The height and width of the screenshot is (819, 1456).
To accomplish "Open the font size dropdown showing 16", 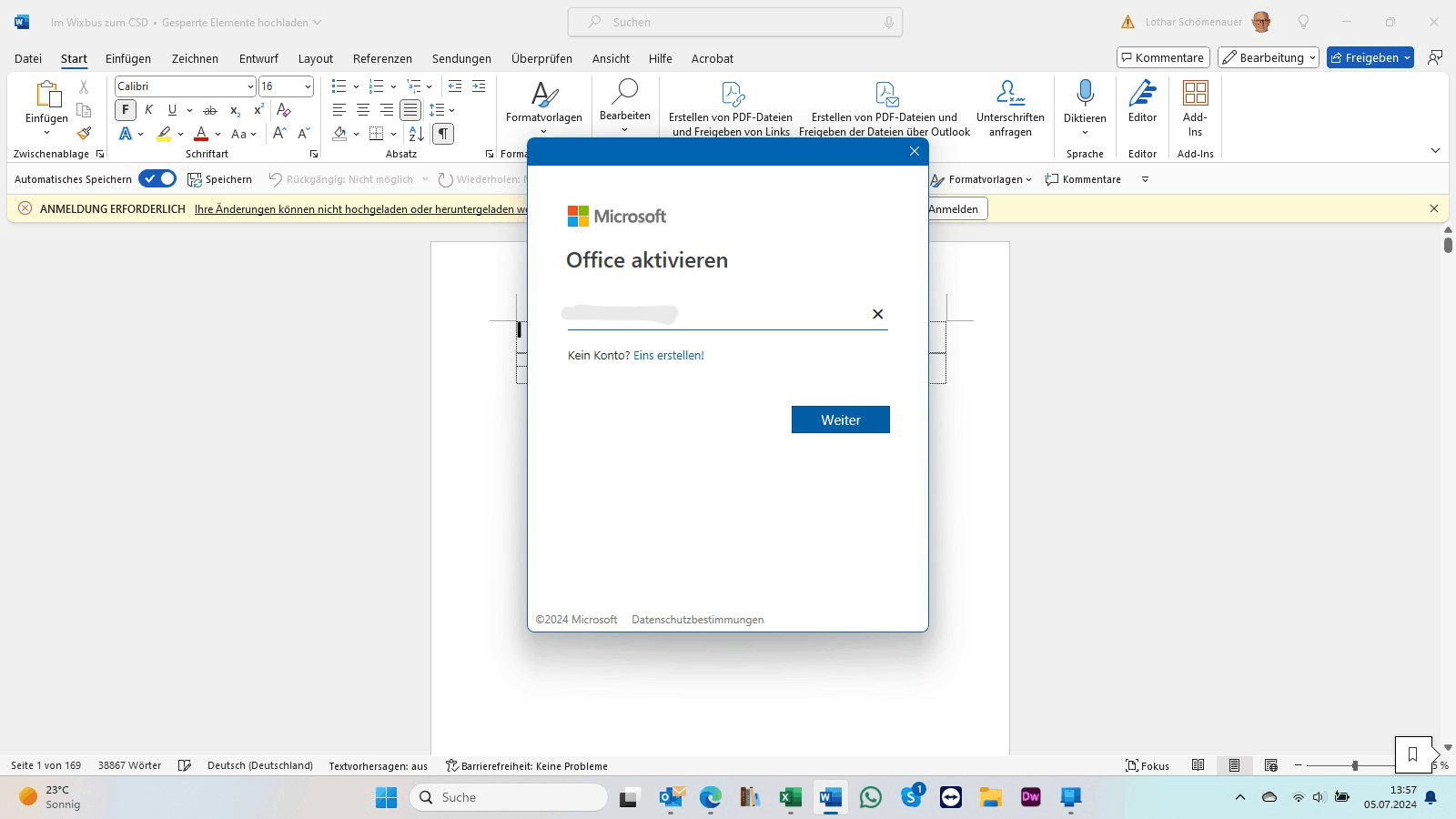I will 308,86.
